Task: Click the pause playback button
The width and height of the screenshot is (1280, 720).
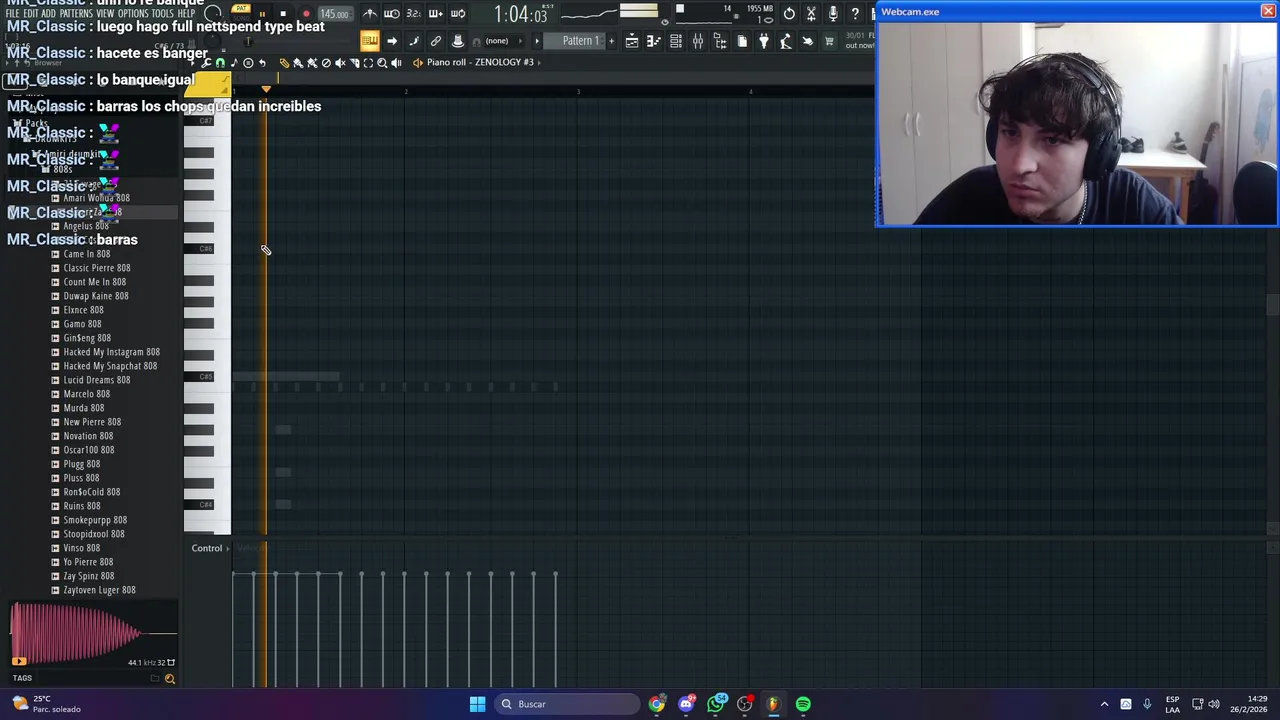Action: (x=262, y=14)
